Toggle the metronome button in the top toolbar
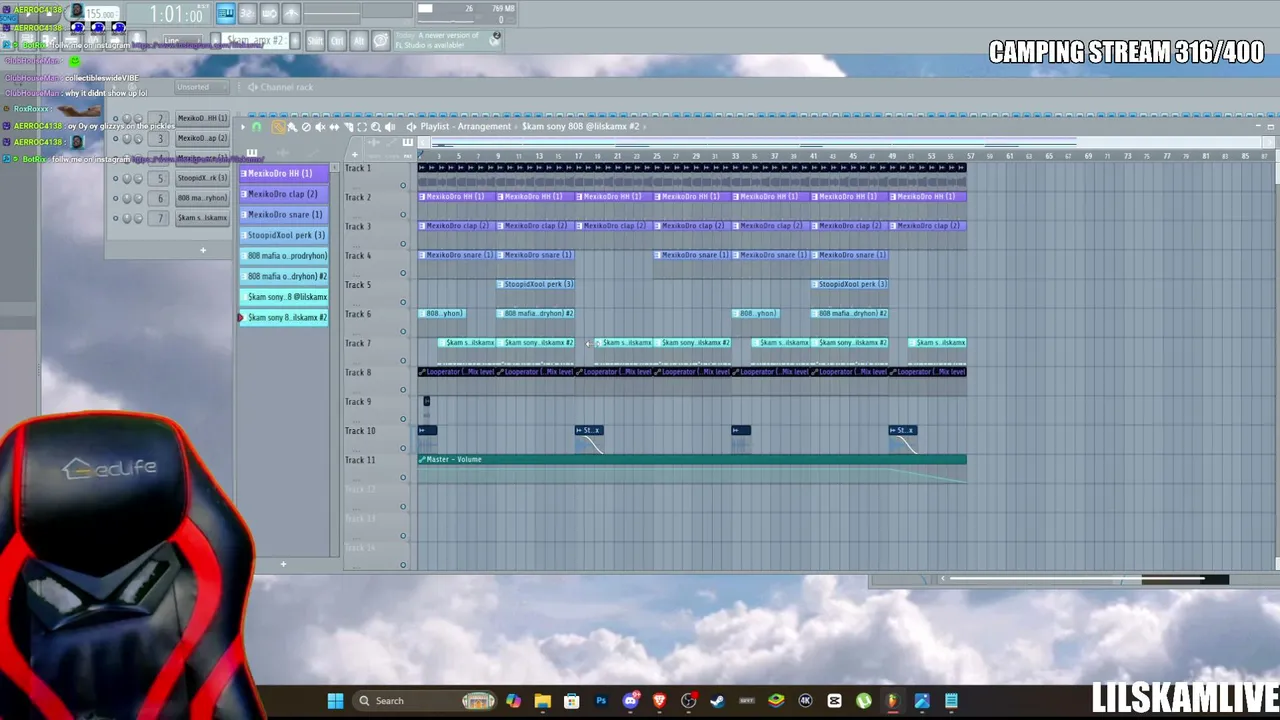This screenshot has height=720, width=1280. (292, 13)
